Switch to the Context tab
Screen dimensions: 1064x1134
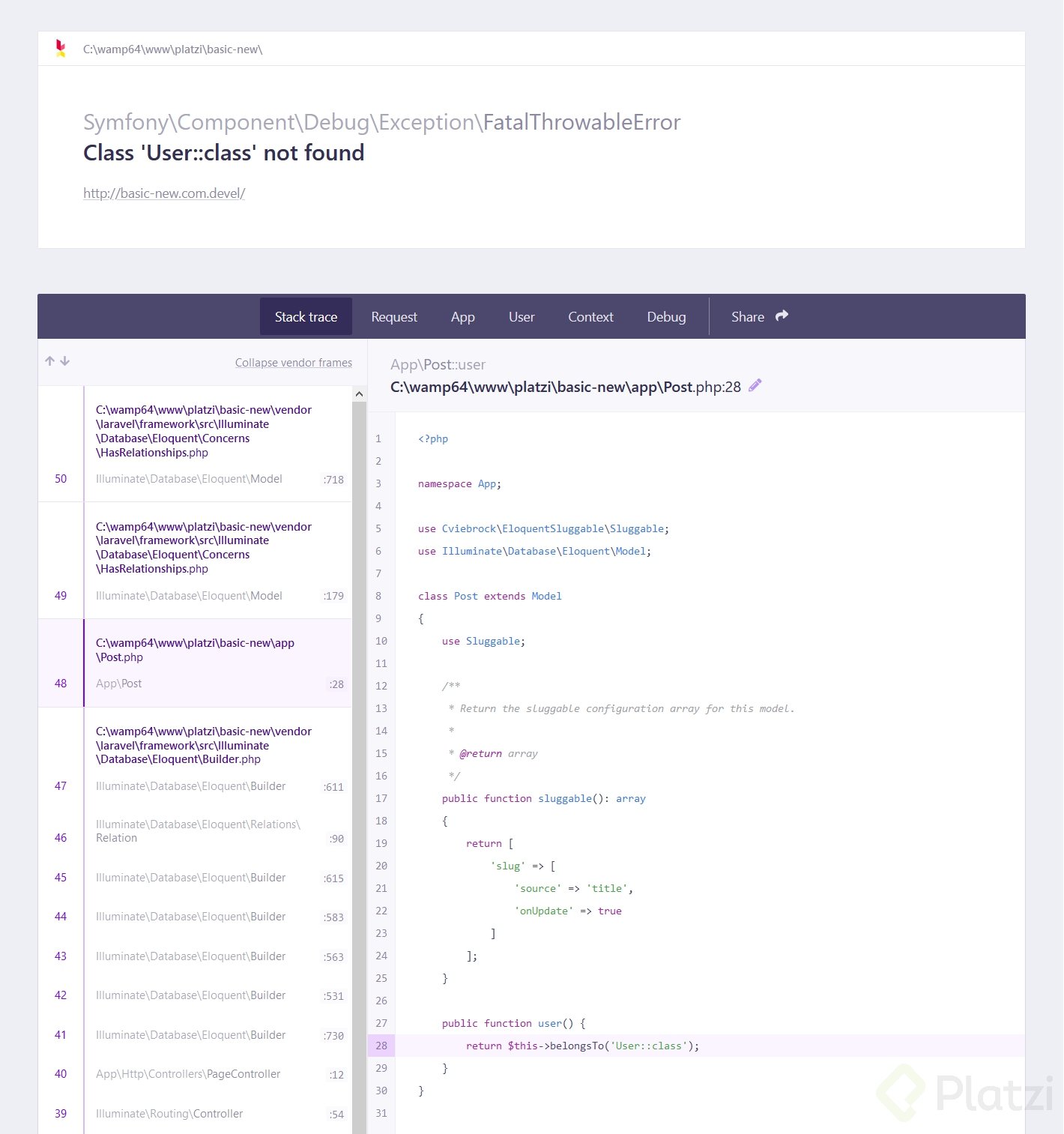coord(590,316)
